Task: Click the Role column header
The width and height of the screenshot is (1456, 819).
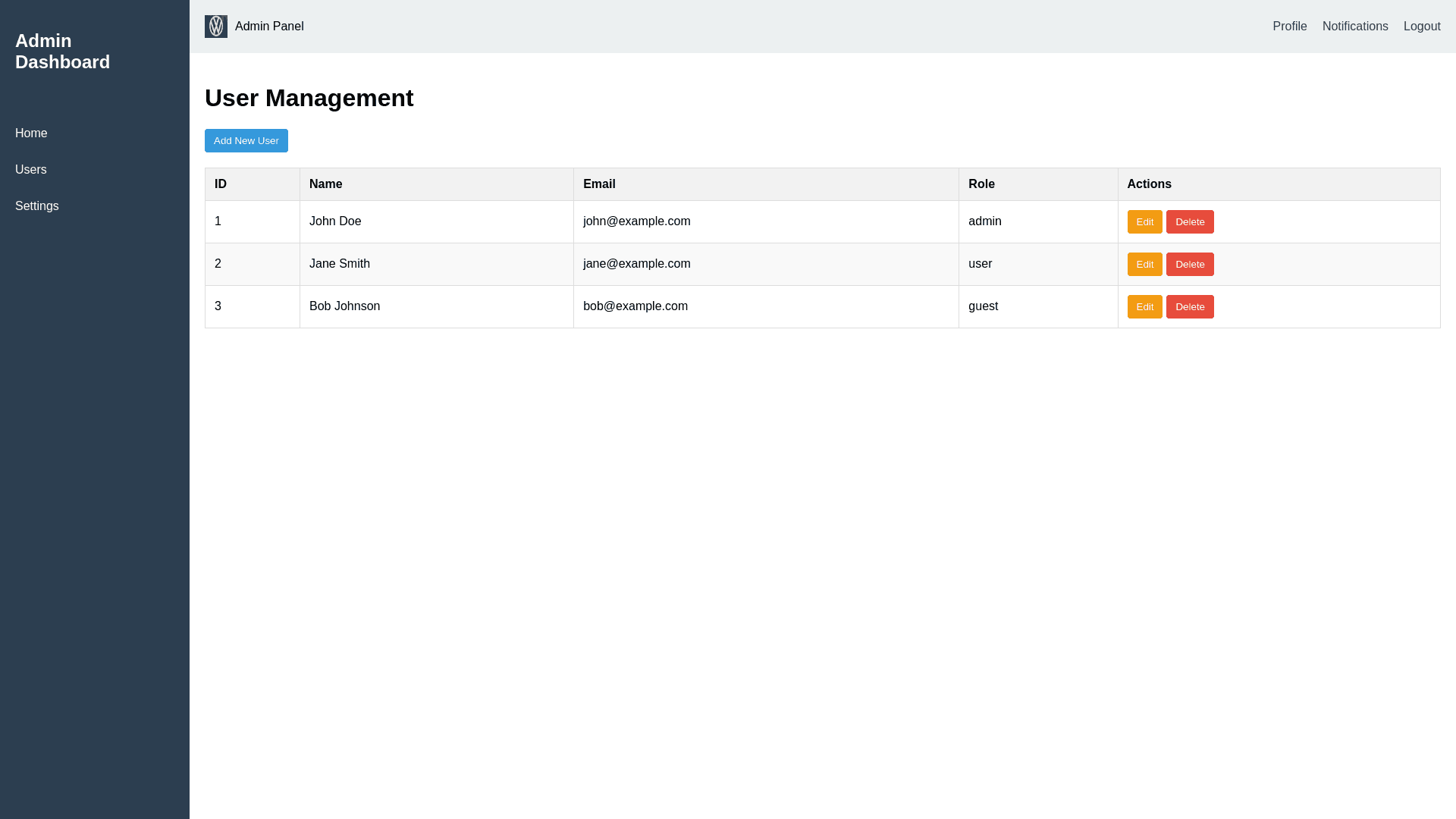Action: pos(981,184)
